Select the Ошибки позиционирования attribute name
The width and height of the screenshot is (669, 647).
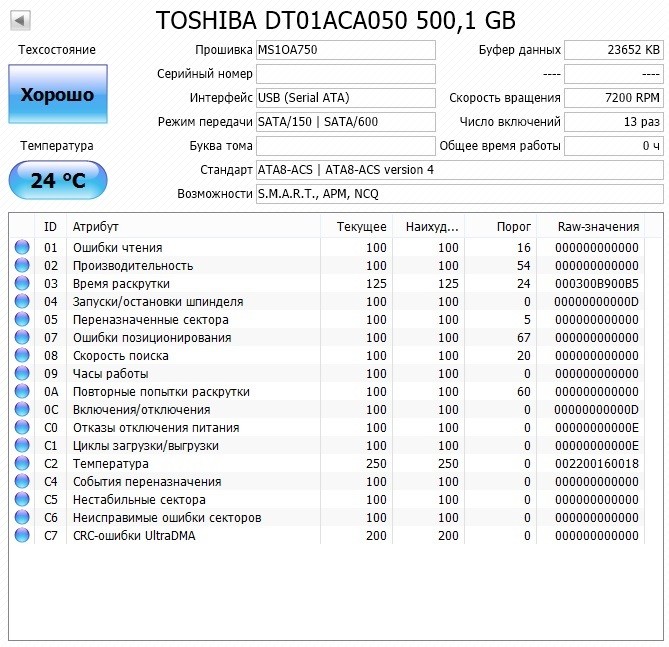pos(152,338)
